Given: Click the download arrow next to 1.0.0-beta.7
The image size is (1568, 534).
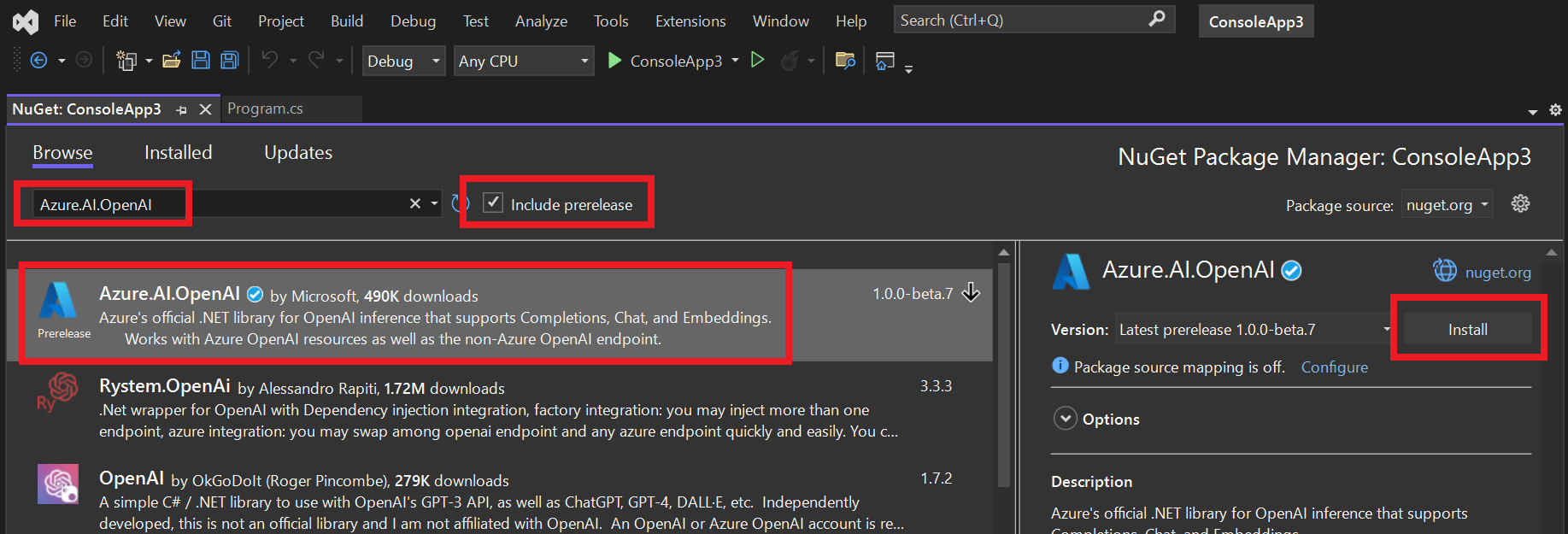Looking at the screenshot, I should pyautogui.click(x=971, y=292).
